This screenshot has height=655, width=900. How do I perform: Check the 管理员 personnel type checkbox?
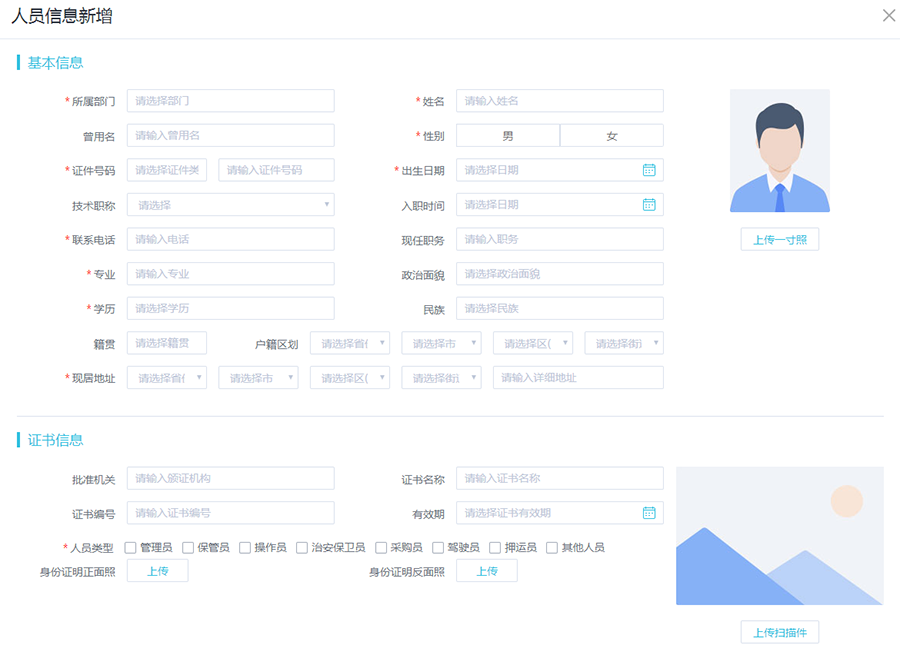click(131, 548)
